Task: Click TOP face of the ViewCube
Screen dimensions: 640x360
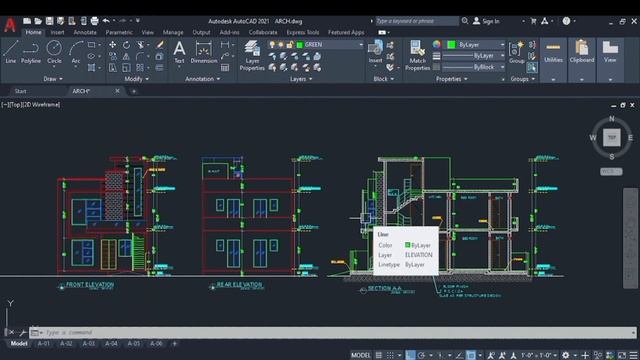Action: [x=611, y=138]
